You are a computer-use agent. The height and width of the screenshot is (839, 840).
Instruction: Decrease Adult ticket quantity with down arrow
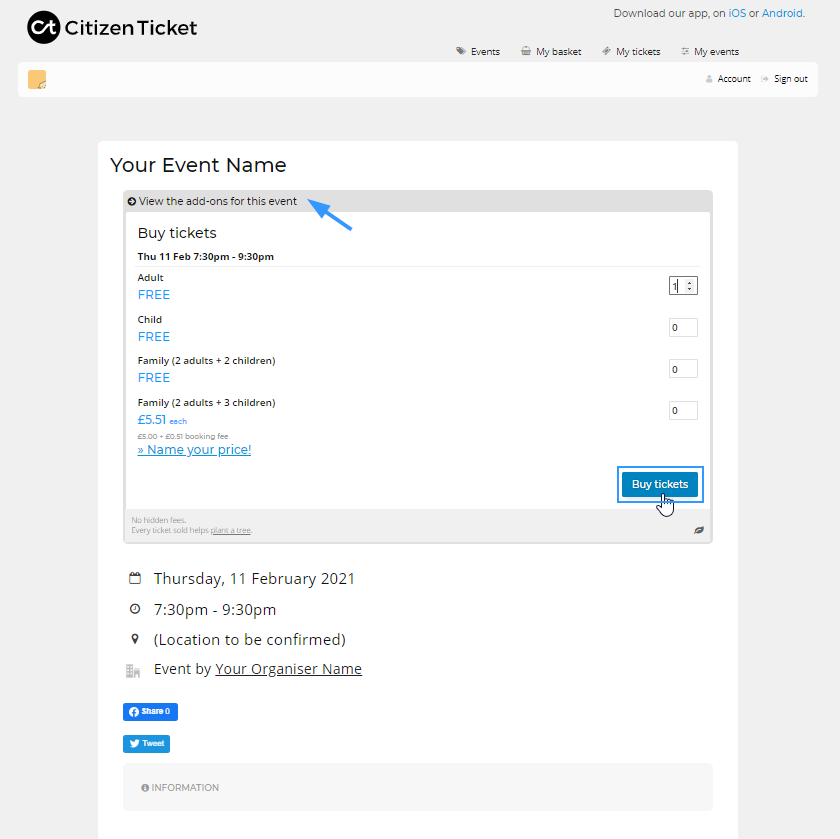[x=689, y=289]
